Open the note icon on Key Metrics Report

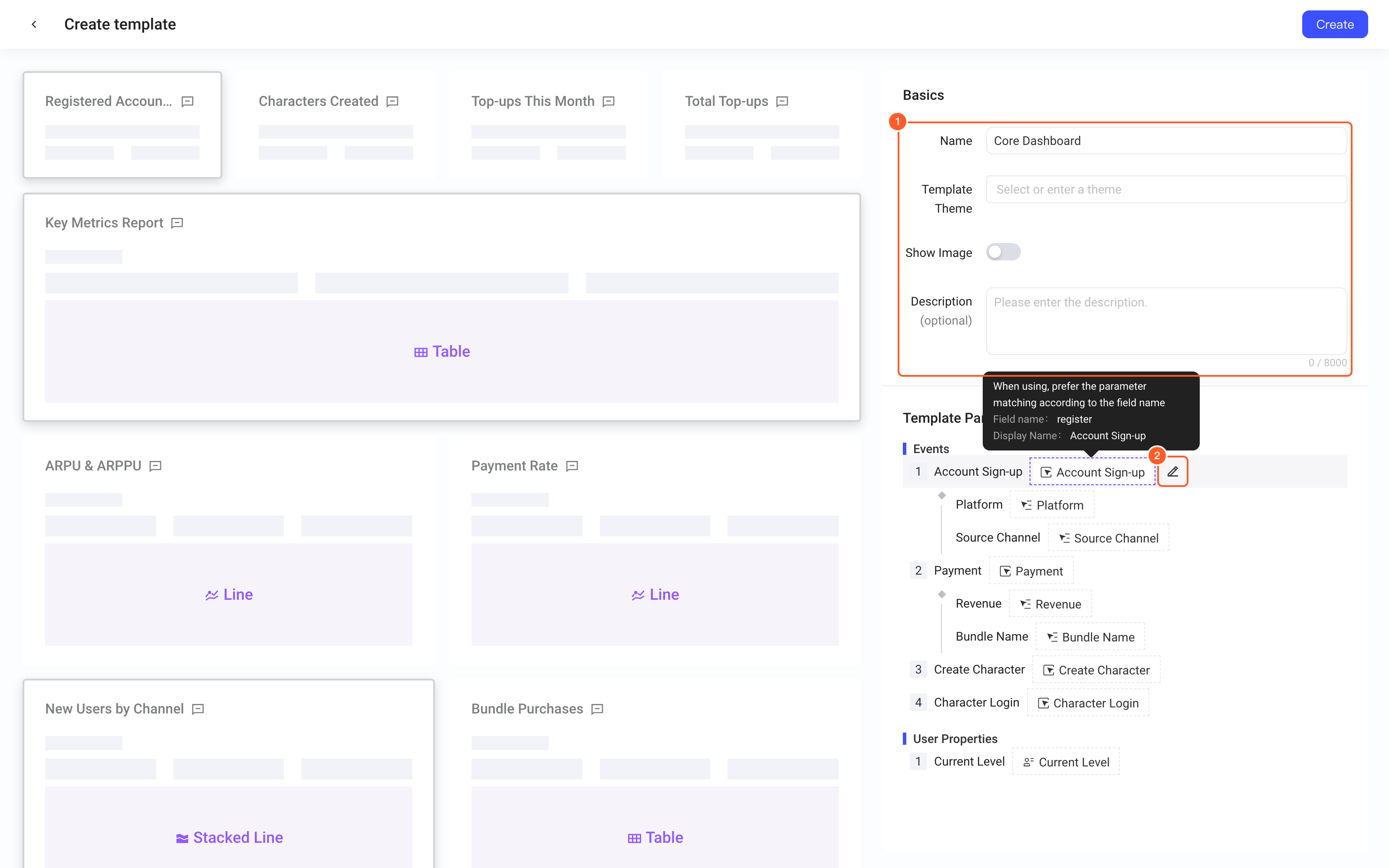tap(178, 223)
